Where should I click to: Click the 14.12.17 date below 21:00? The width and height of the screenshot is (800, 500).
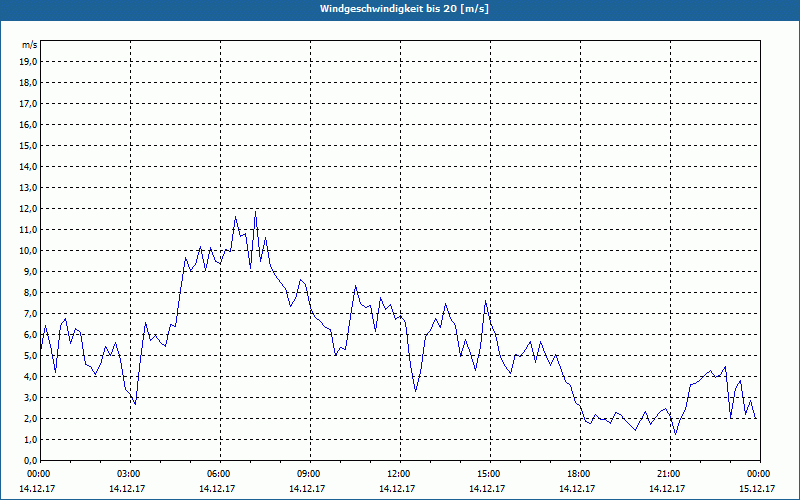[667, 488]
